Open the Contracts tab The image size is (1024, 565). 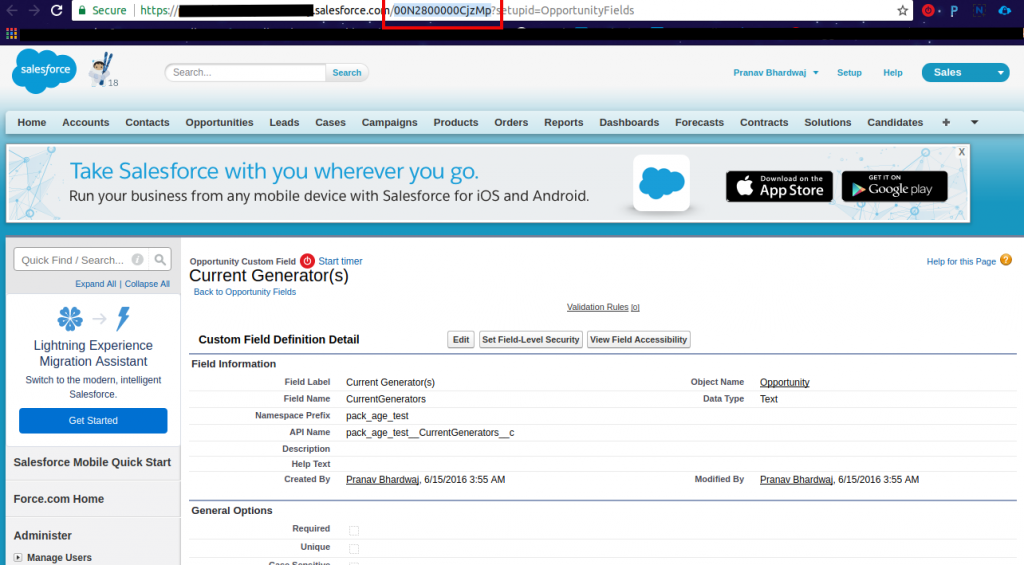pos(764,122)
